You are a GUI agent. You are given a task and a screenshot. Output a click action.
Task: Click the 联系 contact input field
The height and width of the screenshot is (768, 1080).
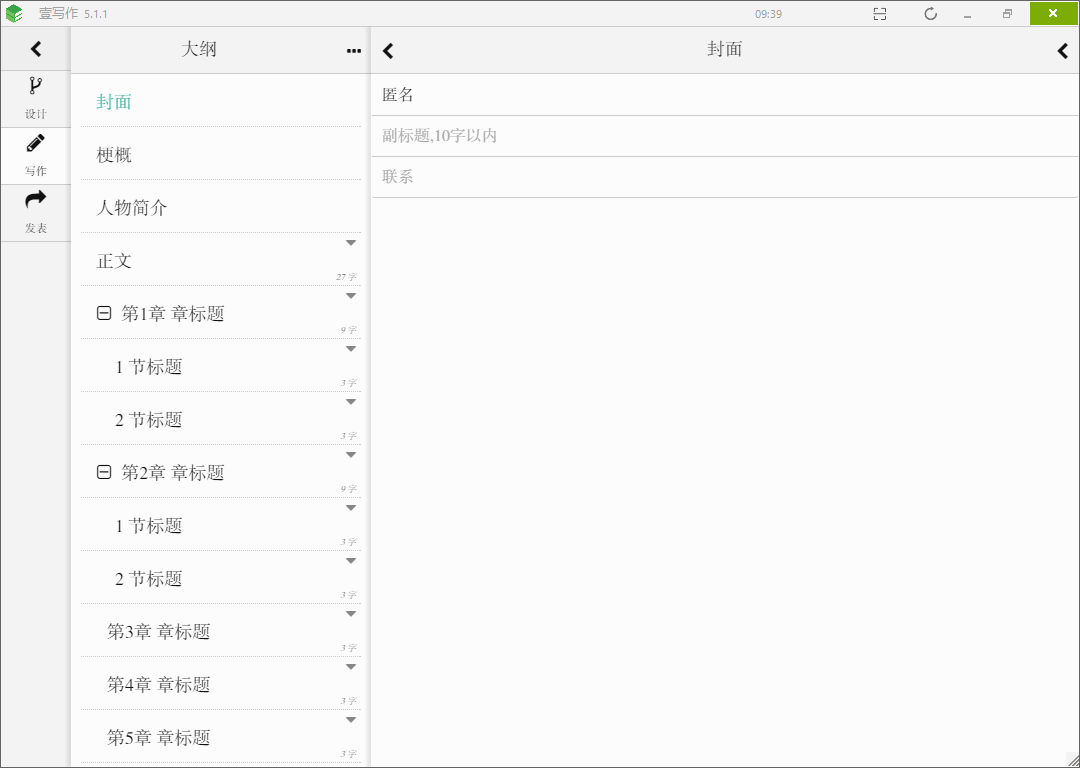[724, 177]
